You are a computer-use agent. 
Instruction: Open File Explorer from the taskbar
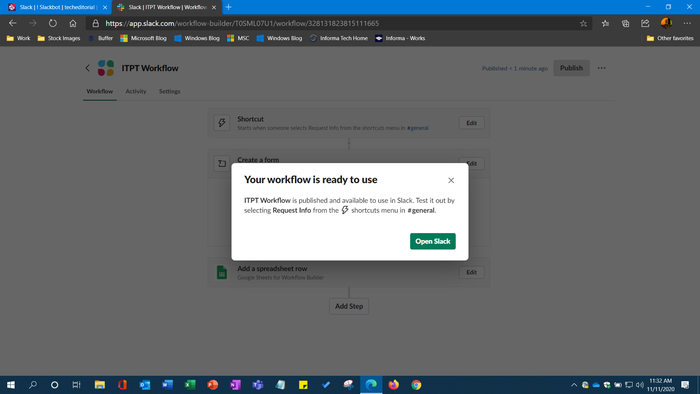pos(100,385)
